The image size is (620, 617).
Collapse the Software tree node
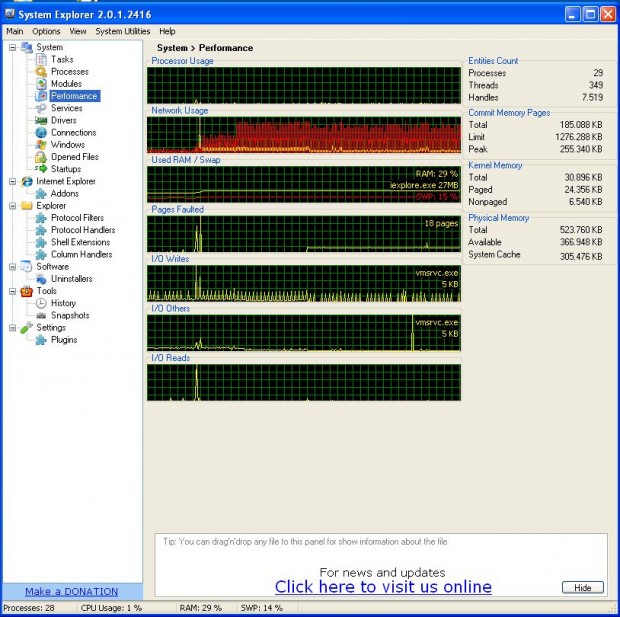(x=13, y=267)
